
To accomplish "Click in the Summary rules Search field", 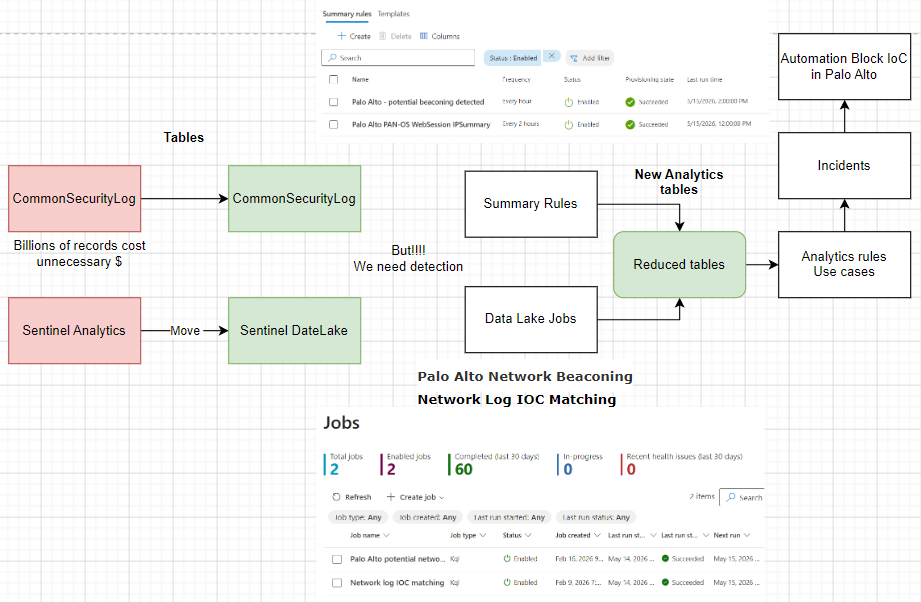I will click(398, 58).
